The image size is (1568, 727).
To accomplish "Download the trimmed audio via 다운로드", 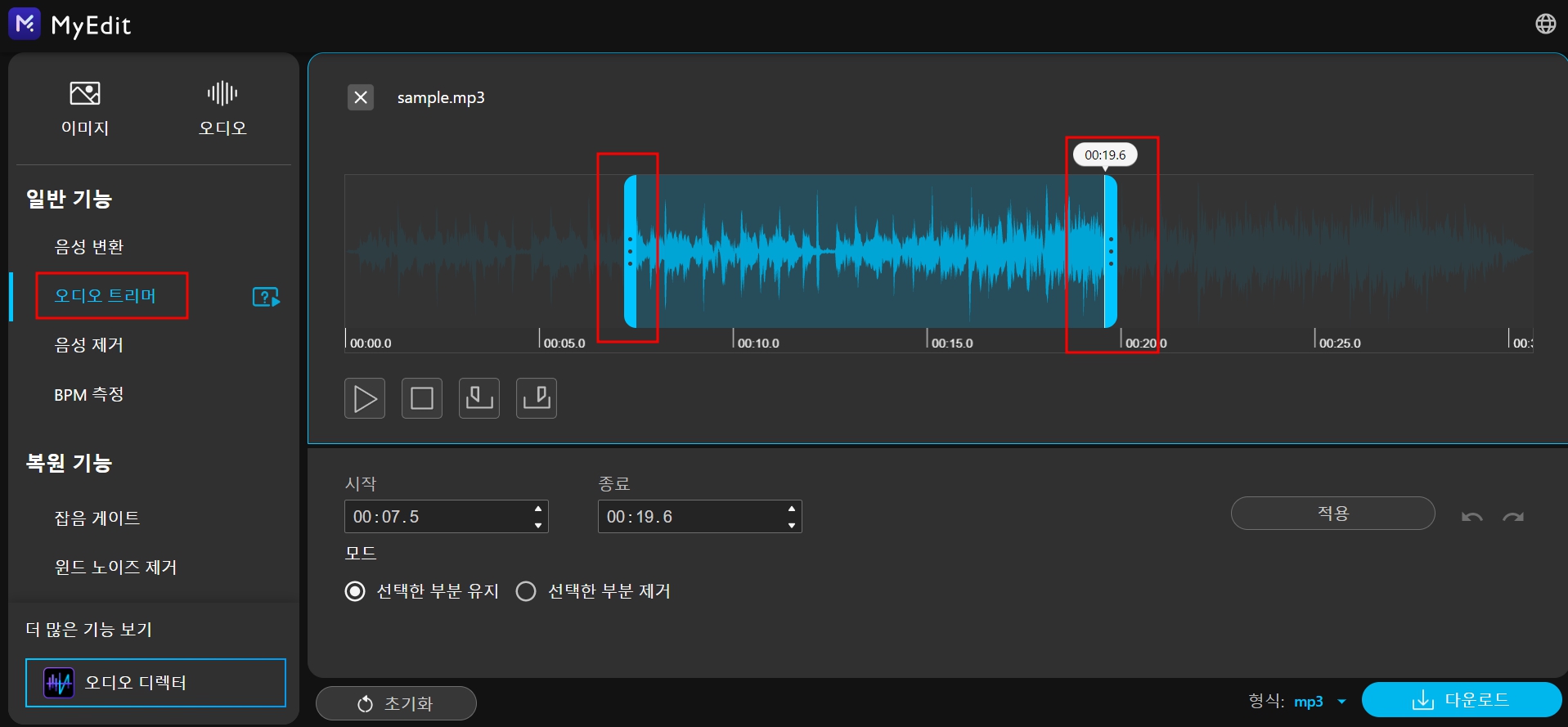I will [x=1461, y=700].
